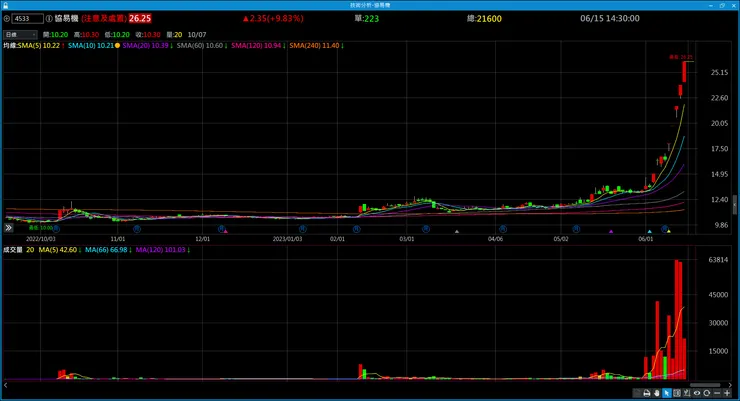Viewport: 740px width, 401px height.
Task: Click the orange dot after SMA(10) value
Action: [x=118, y=46]
